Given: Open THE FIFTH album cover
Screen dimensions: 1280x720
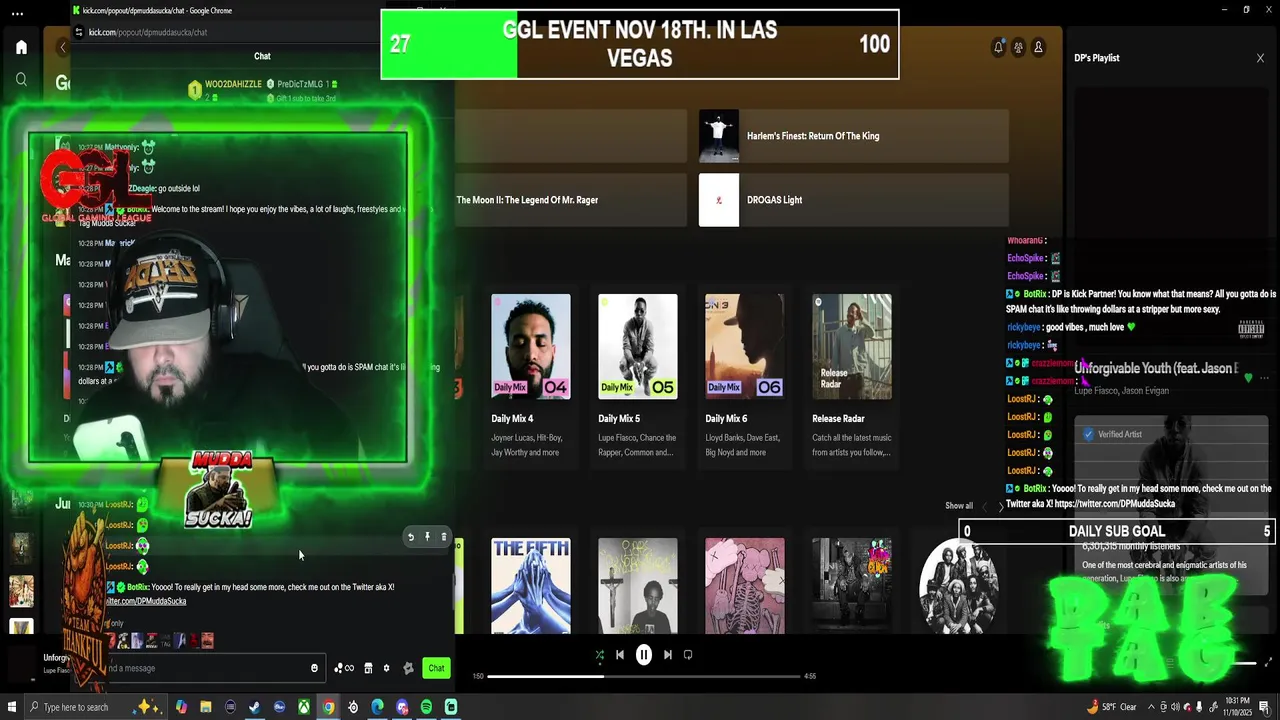Looking at the screenshot, I should click(x=531, y=586).
